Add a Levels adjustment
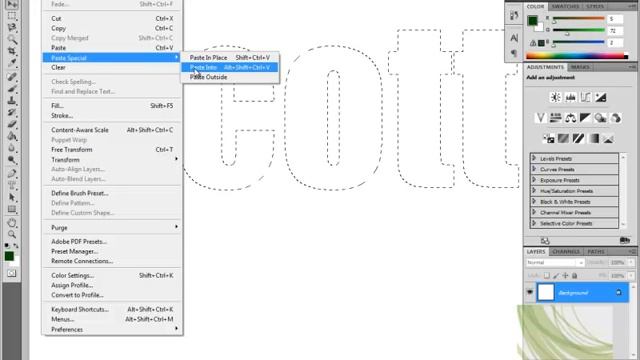The height and width of the screenshot is (360, 640). (x=571, y=97)
